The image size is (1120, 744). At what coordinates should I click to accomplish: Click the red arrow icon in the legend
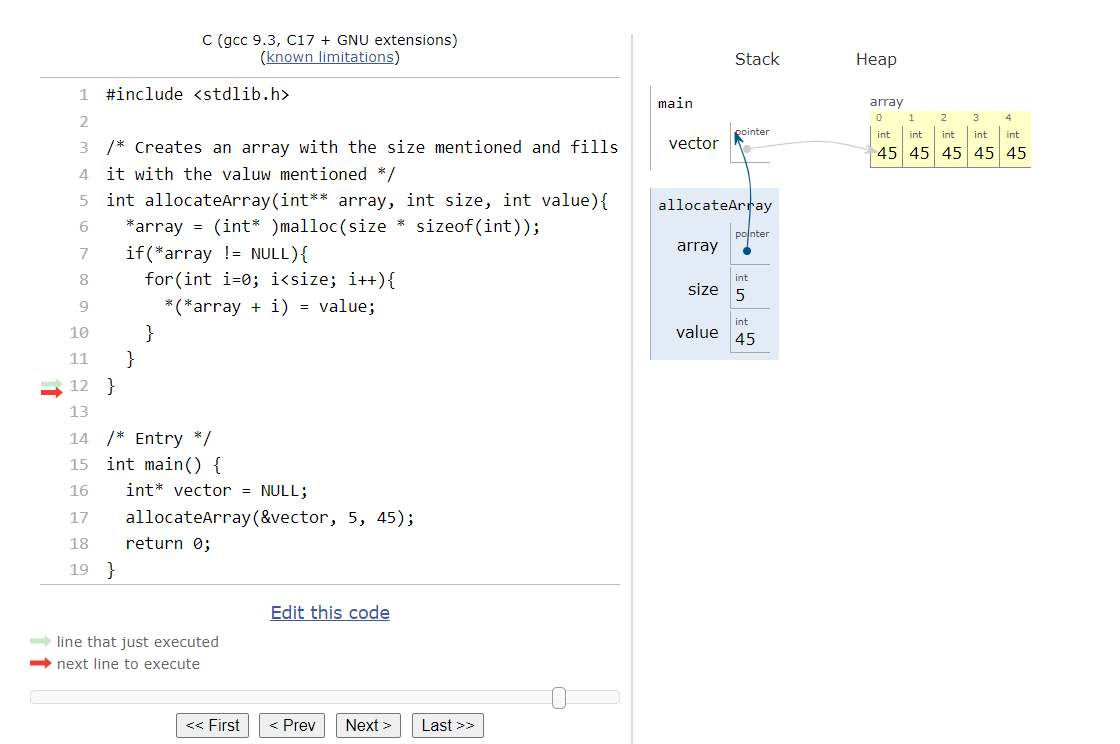click(40, 663)
